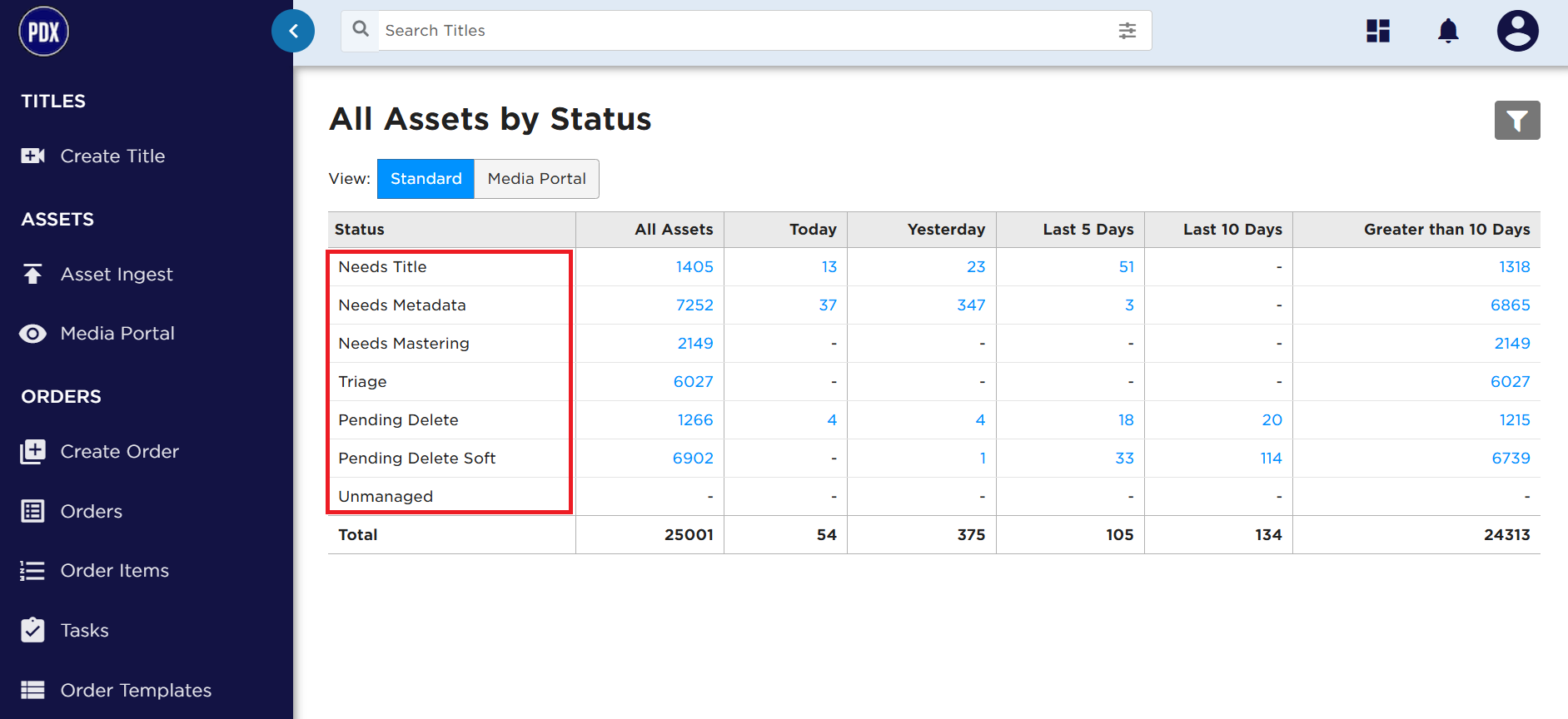Image resolution: width=1568 pixels, height=719 pixels.
Task: Open Media Portal from sidebar
Action: pos(117,334)
